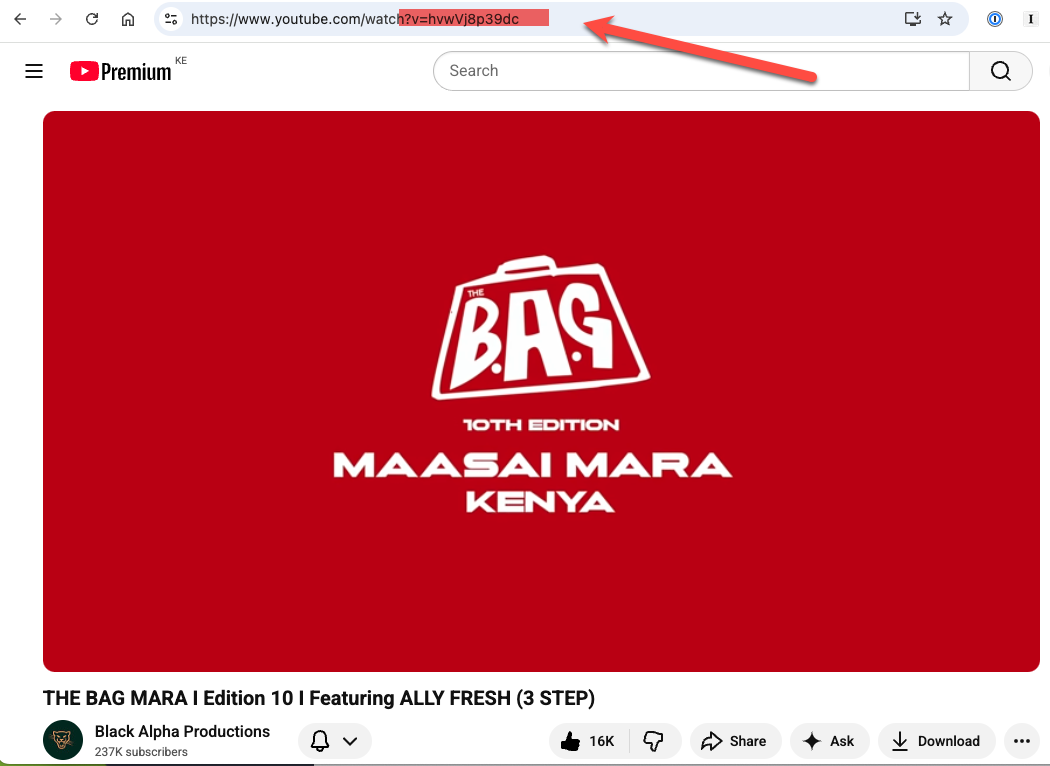The height and width of the screenshot is (766, 1050).
Task: Open the three-dot more actions menu
Action: coord(1022,740)
